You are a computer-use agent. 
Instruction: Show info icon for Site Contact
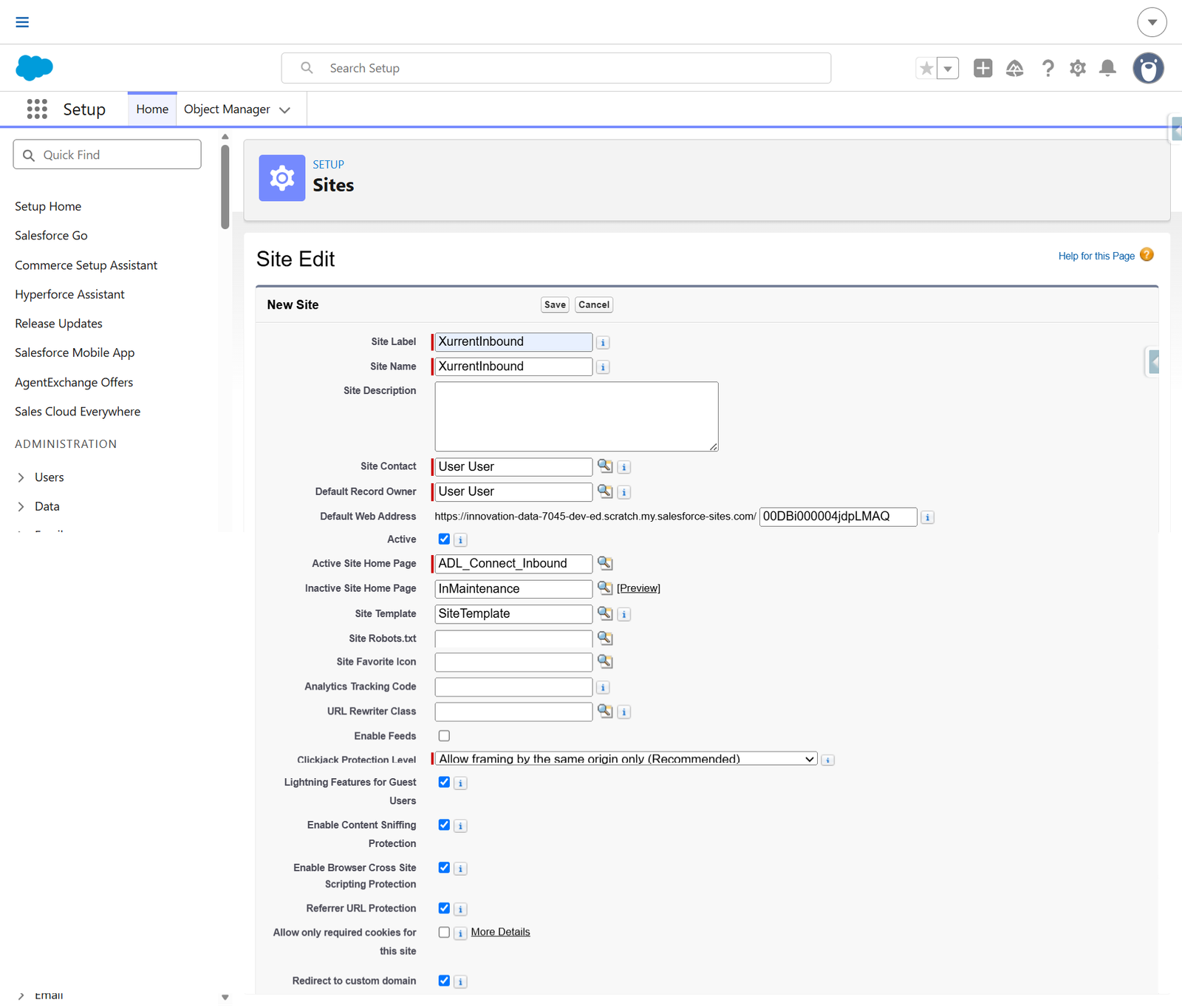tap(624, 467)
